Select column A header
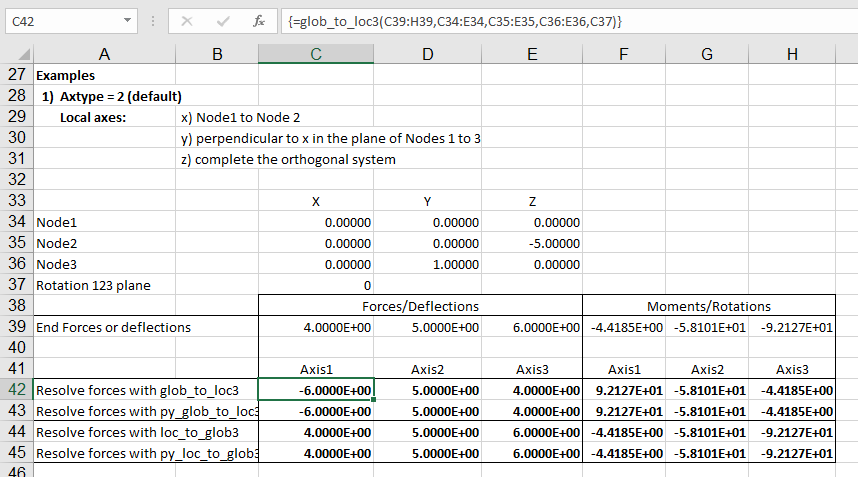 click(104, 56)
